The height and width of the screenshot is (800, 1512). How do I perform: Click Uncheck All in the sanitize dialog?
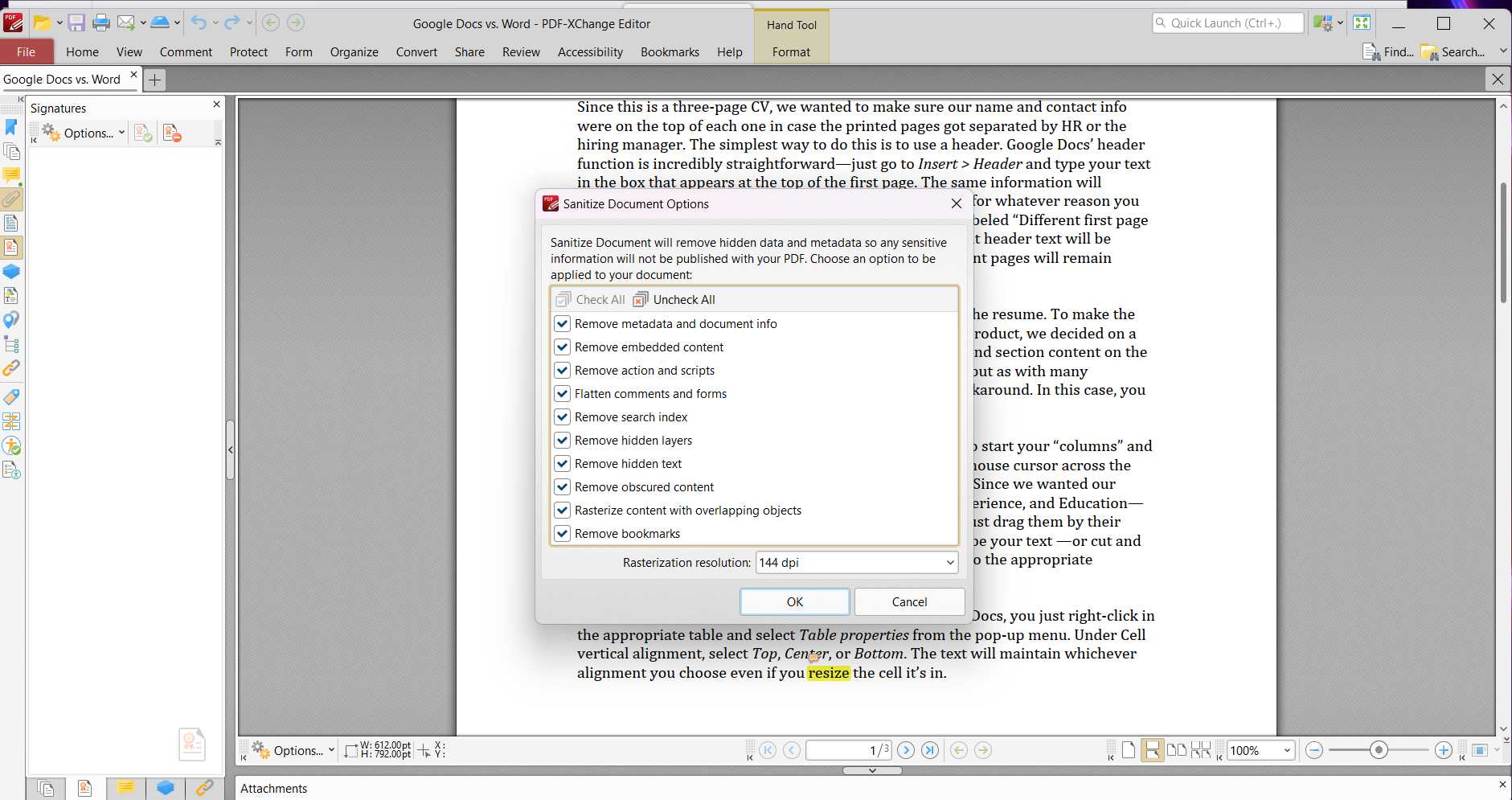(x=674, y=299)
